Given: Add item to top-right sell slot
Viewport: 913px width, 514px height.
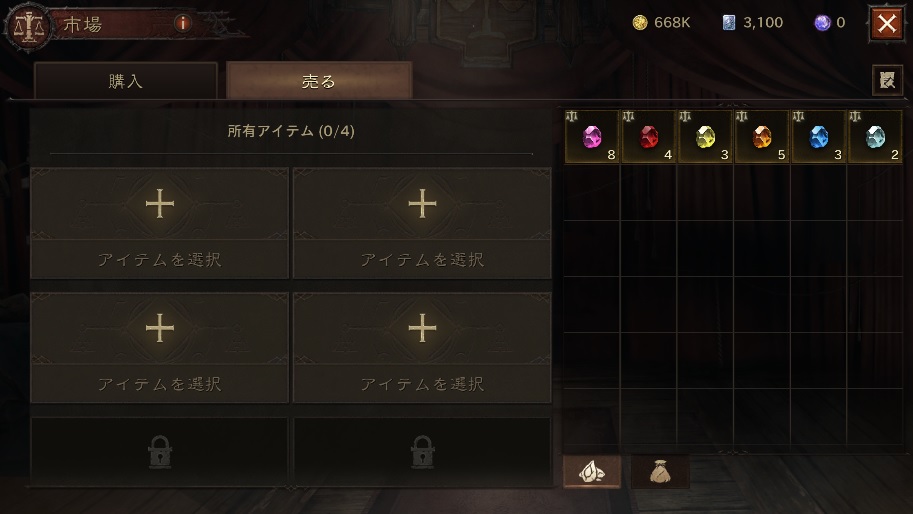Looking at the screenshot, I should 422,223.
